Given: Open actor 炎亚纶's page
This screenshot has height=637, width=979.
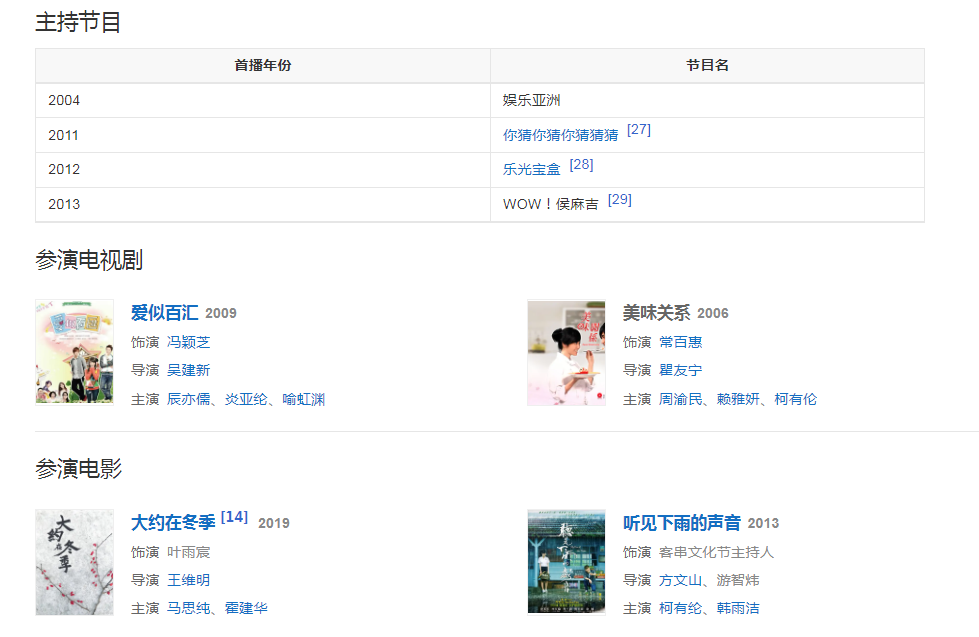Looking at the screenshot, I should pos(247,399).
